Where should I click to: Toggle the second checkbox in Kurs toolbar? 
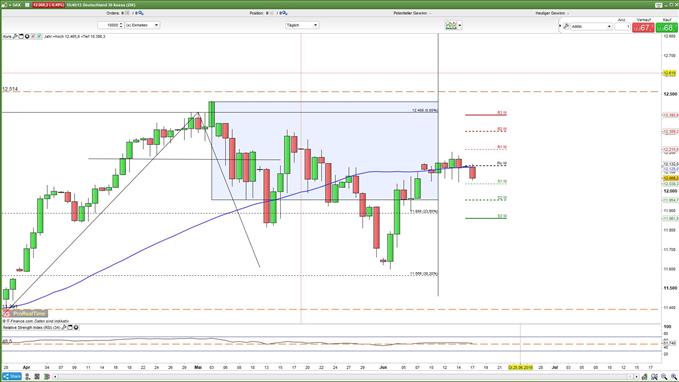(x=39, y=36)
